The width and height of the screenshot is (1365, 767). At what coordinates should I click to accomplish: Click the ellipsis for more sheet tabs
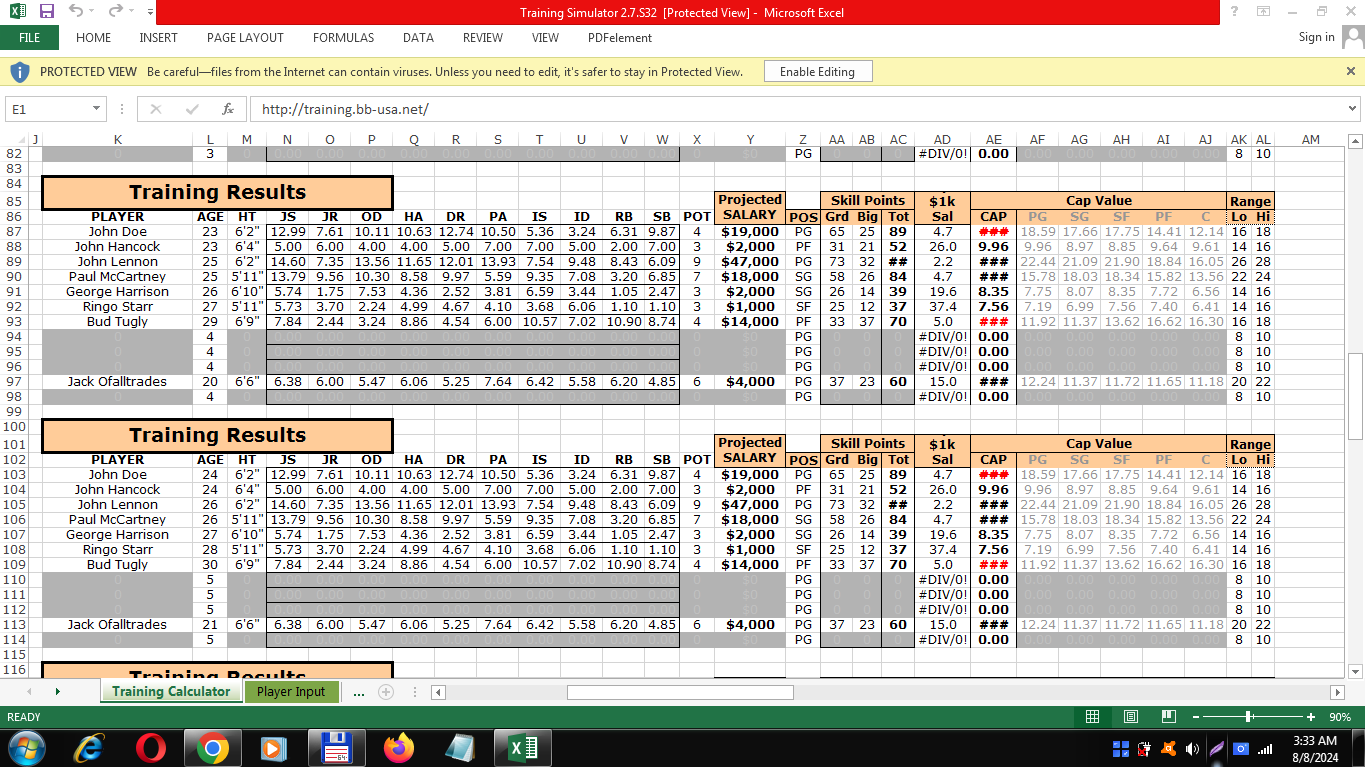click(358, 692)
